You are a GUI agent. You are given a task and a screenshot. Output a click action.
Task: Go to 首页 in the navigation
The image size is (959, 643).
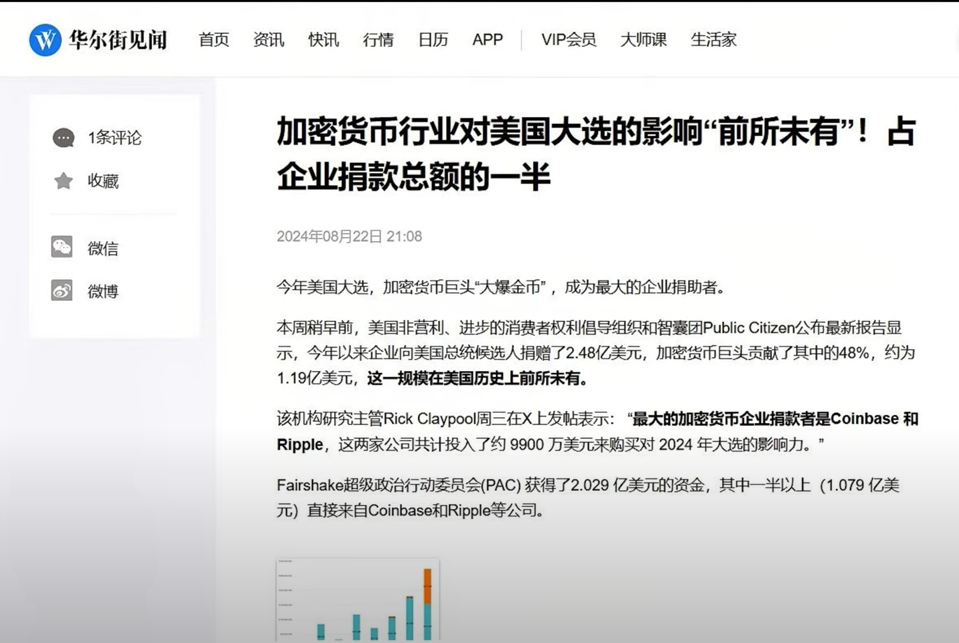213,40
